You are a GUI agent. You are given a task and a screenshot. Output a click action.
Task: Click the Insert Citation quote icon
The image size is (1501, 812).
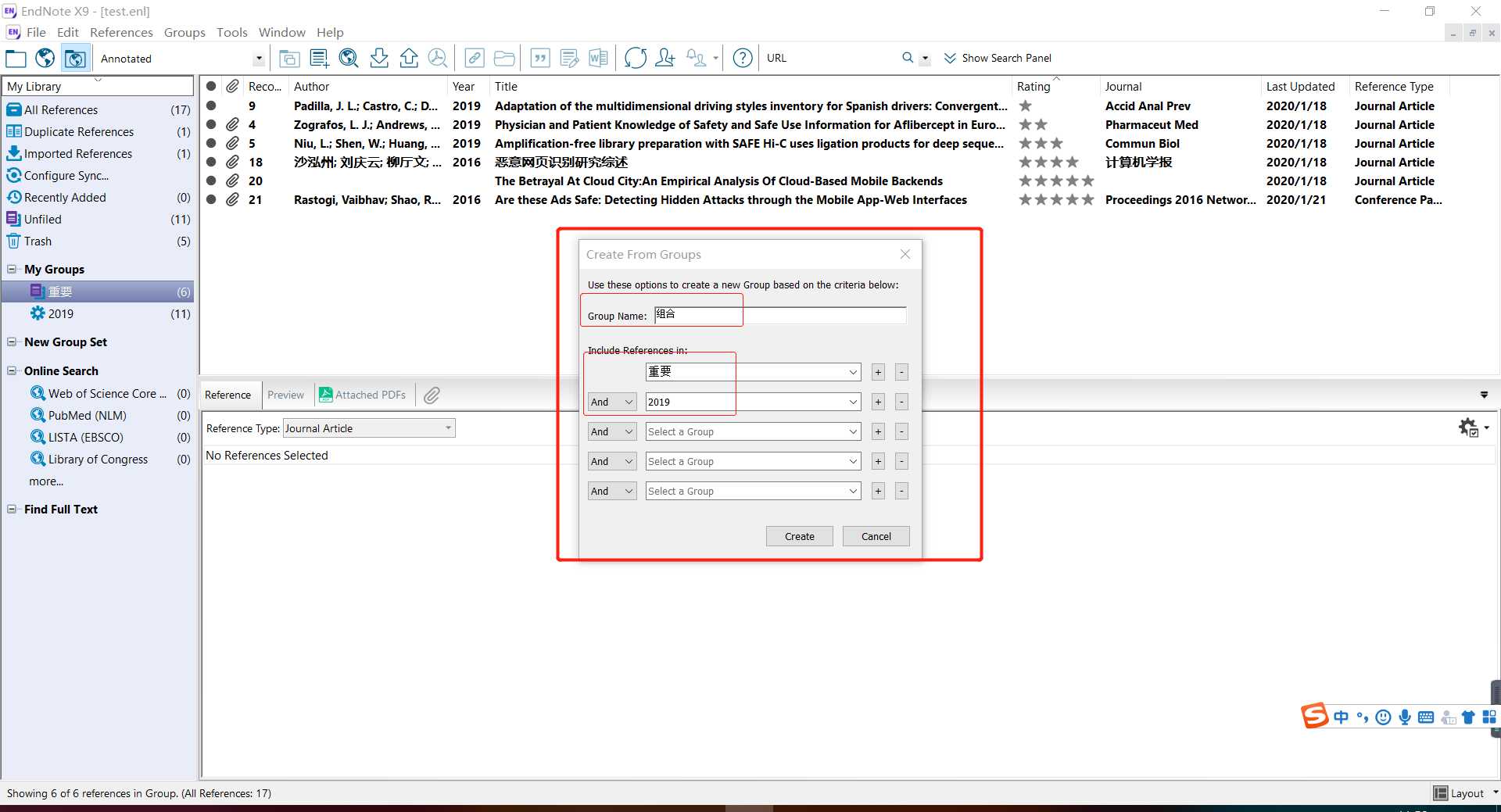540,58
